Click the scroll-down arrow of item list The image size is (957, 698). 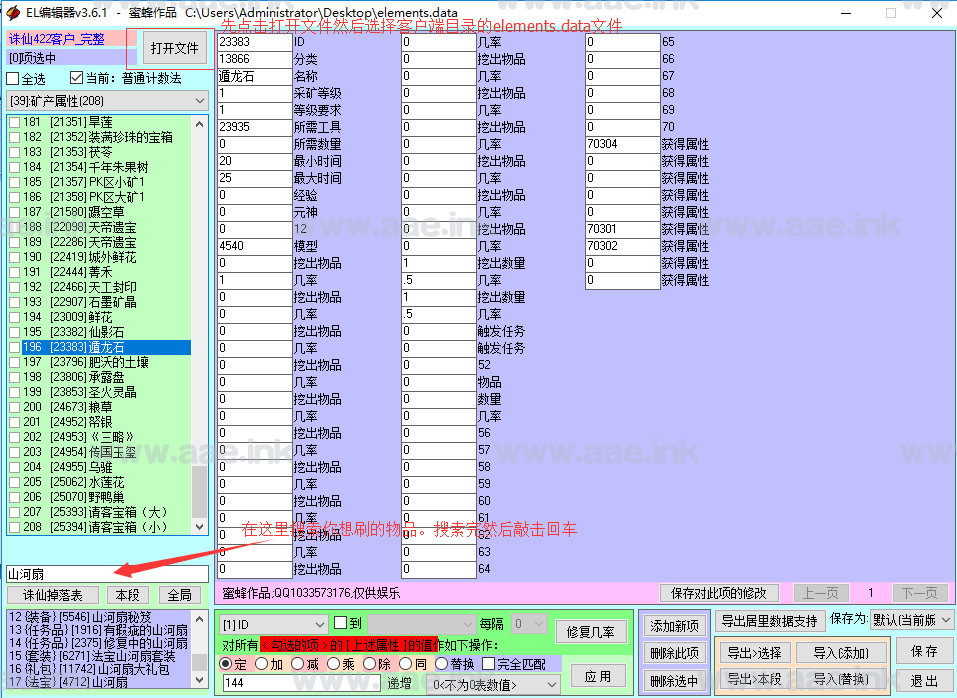point(200,527)
